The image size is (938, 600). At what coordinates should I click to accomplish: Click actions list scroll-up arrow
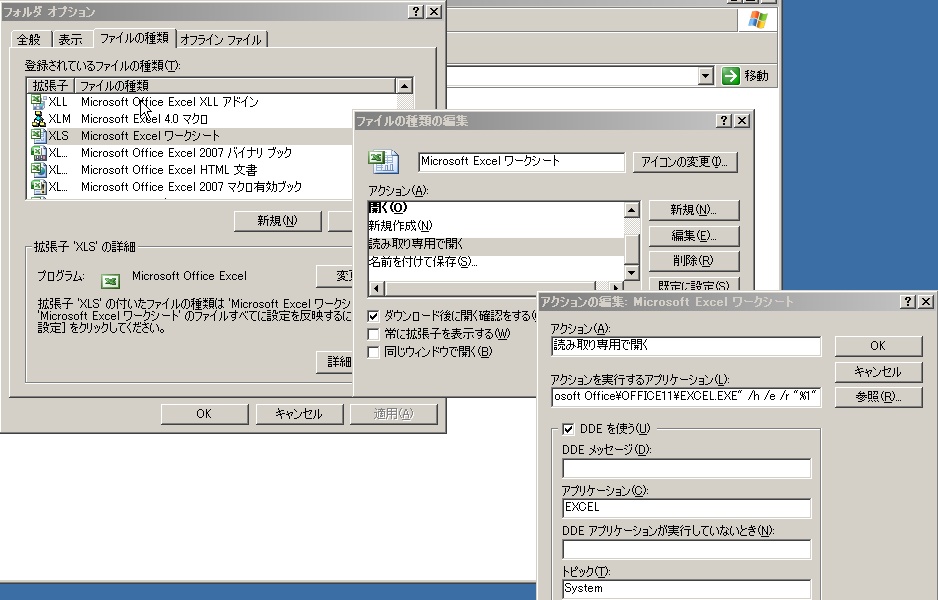[x=632, y=209]
